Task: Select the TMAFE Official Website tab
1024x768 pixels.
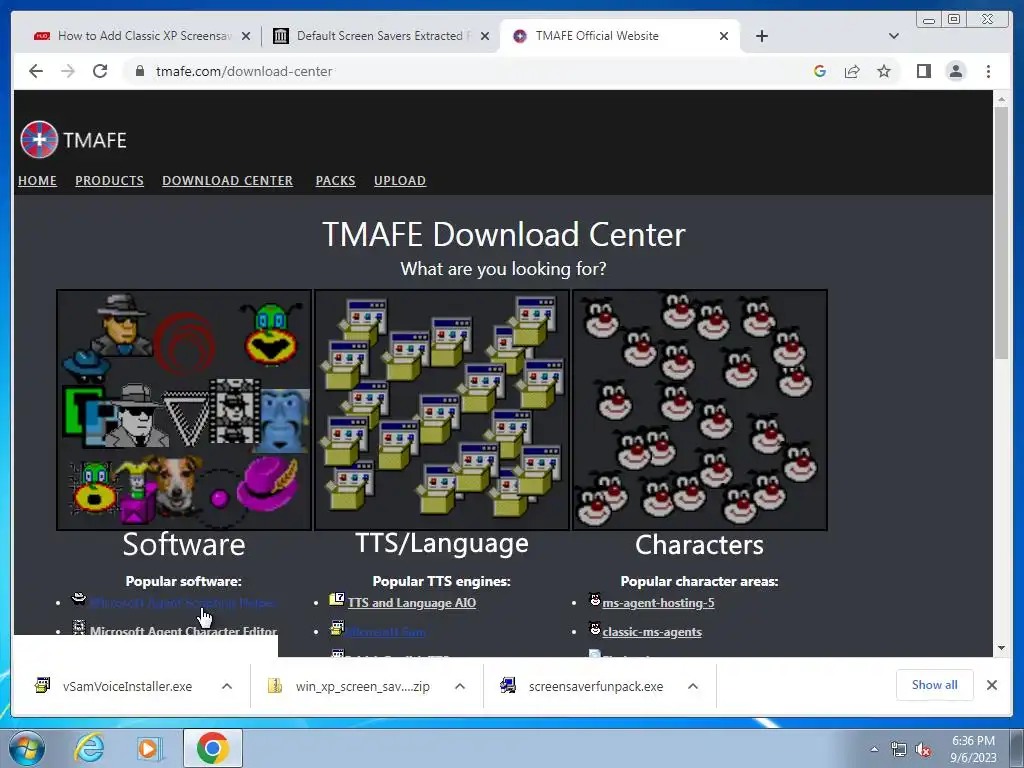Action: coord(620,36)
